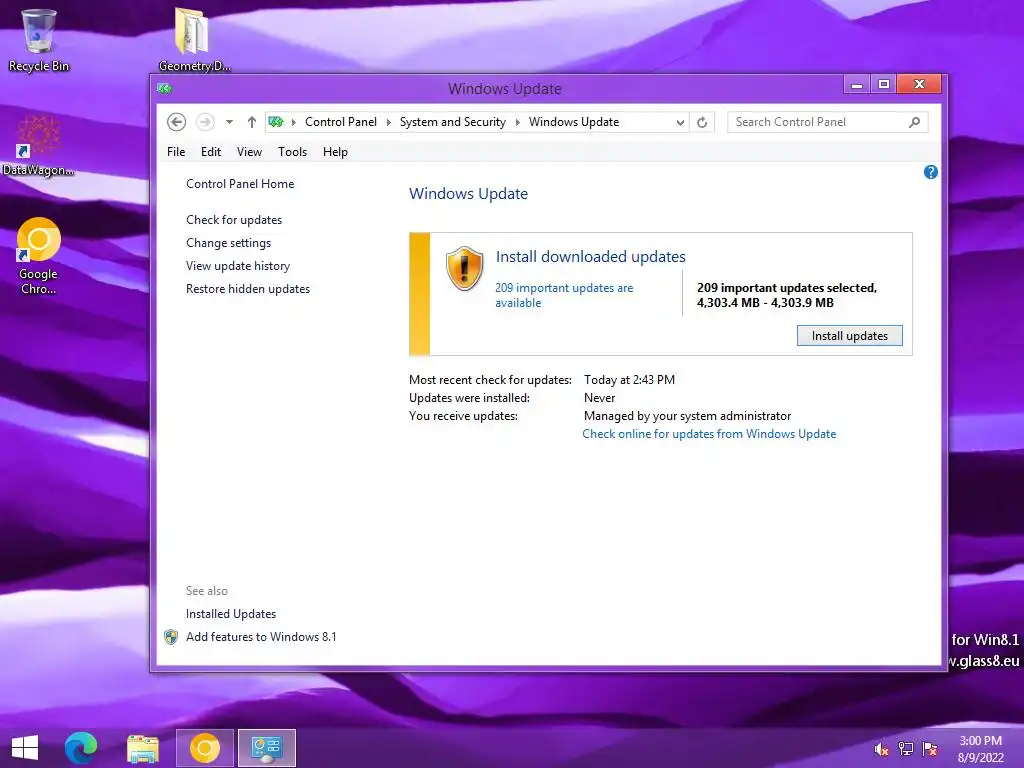Select the Google Chrome desktop shortcut
The height and width of the screenshot is (768, 1024).
(x=39, y=256)
